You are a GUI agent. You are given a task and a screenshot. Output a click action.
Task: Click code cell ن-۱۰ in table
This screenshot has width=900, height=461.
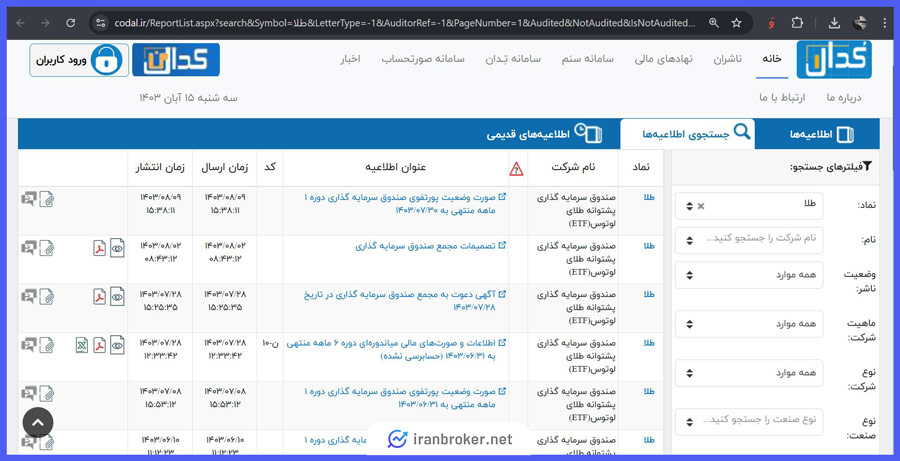coord(270,343)
